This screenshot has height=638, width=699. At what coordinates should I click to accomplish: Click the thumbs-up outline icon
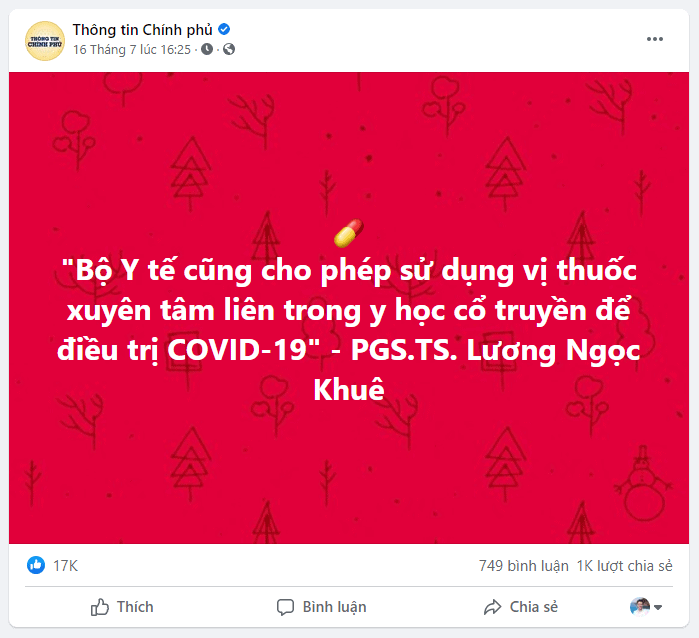point(100,607)
